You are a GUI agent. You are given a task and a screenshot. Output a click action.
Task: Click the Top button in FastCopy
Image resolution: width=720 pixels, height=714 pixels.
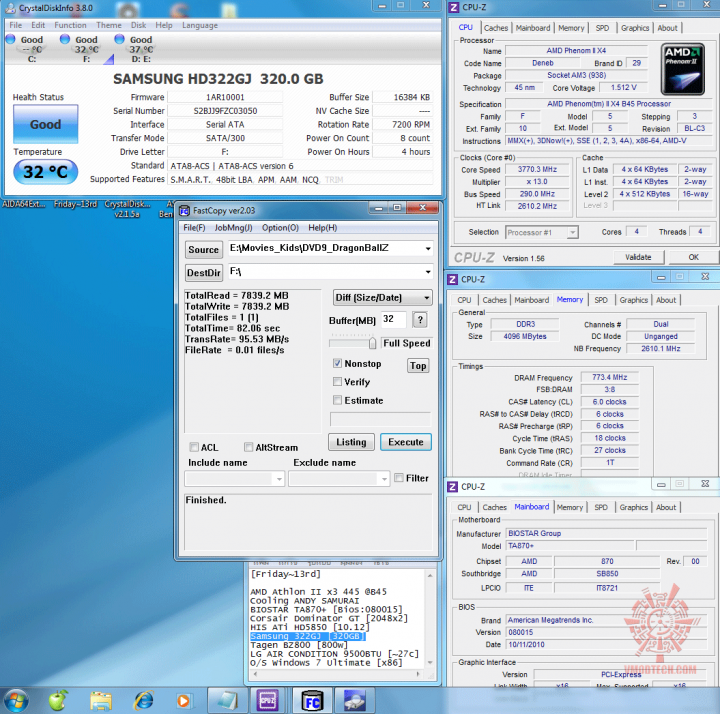418,365
